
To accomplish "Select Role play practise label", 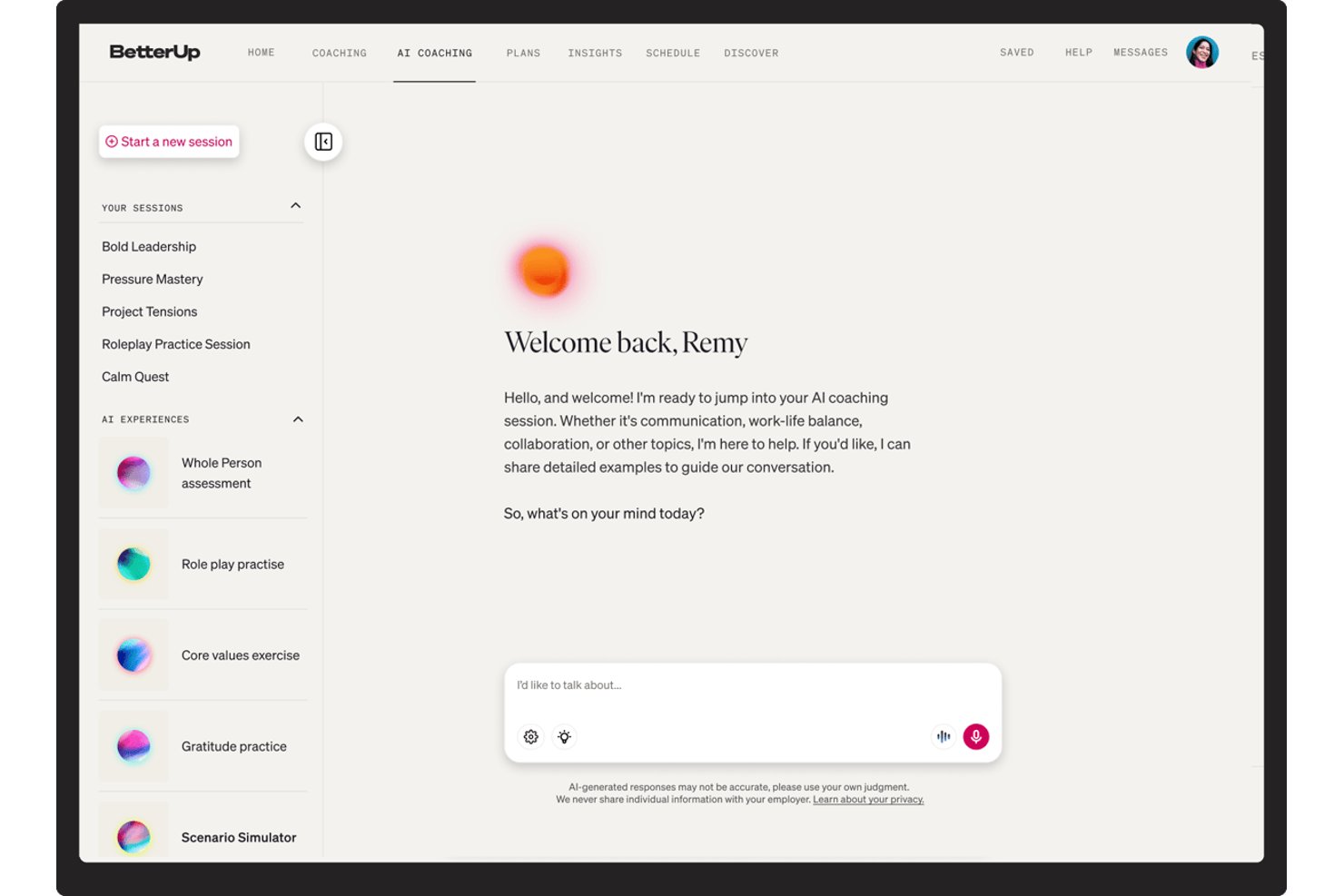I will 232,565.
